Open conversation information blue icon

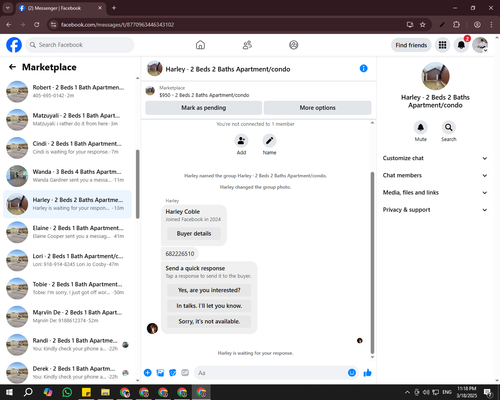tap(364, 68)
